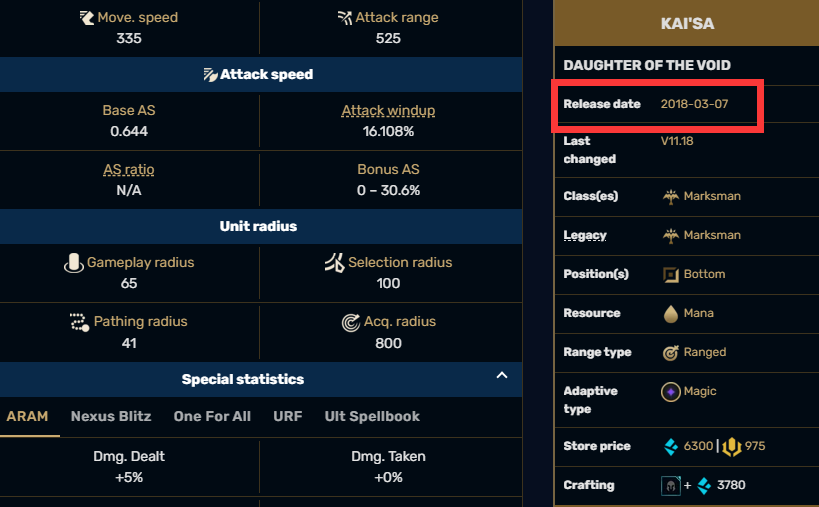819x507 pixels.
Task: Open the URF statistics tab
Action: point(288,417)
